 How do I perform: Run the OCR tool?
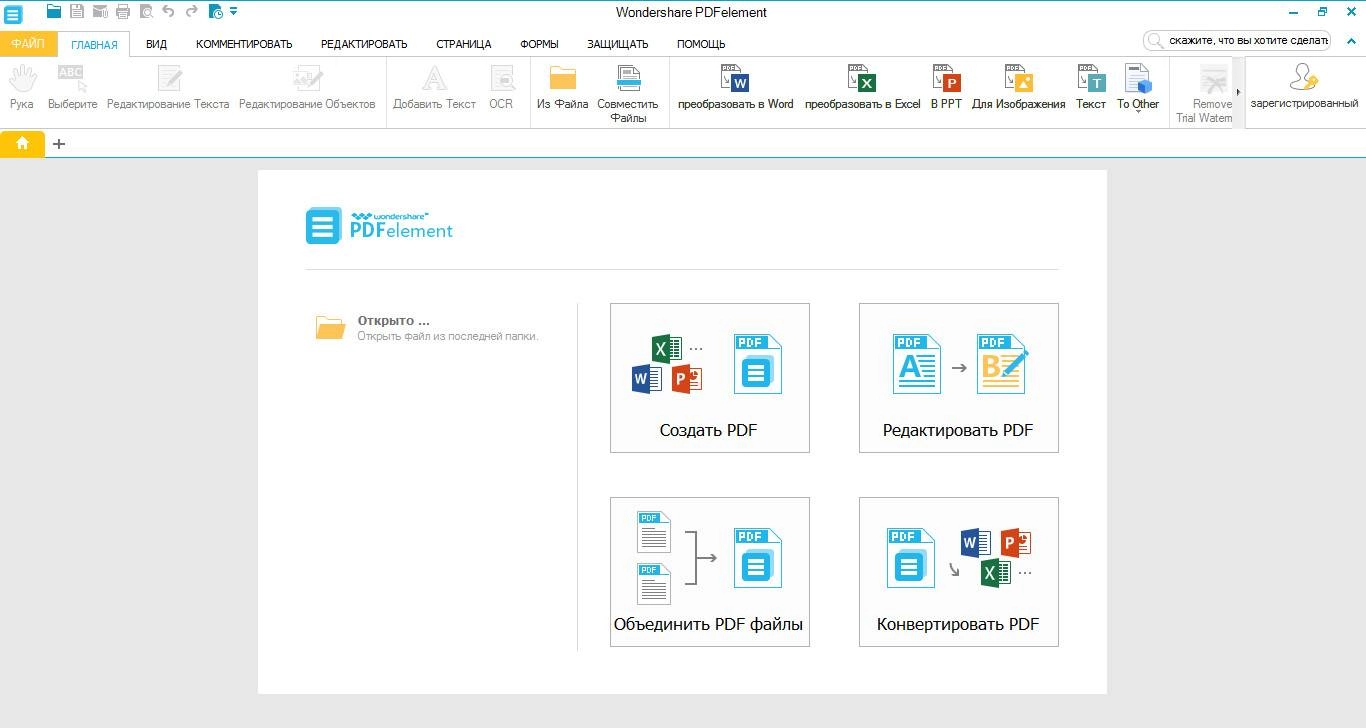coord(501,87)
